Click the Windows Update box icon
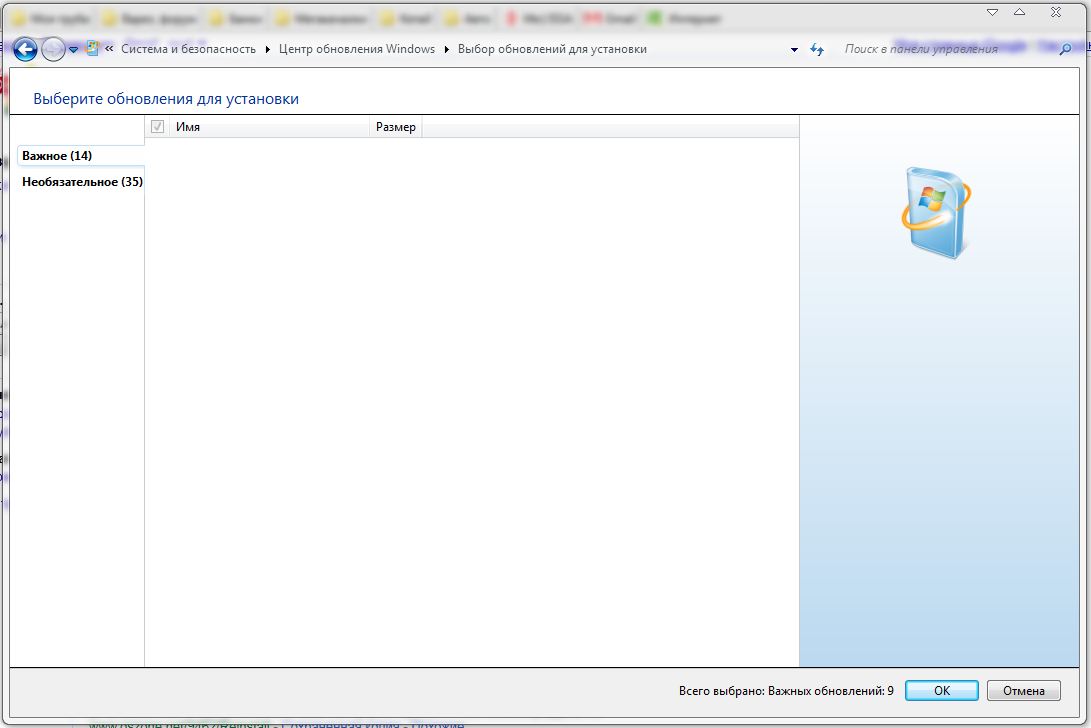This screenshot has width=1091, height=728. click(x=937, y=213)
